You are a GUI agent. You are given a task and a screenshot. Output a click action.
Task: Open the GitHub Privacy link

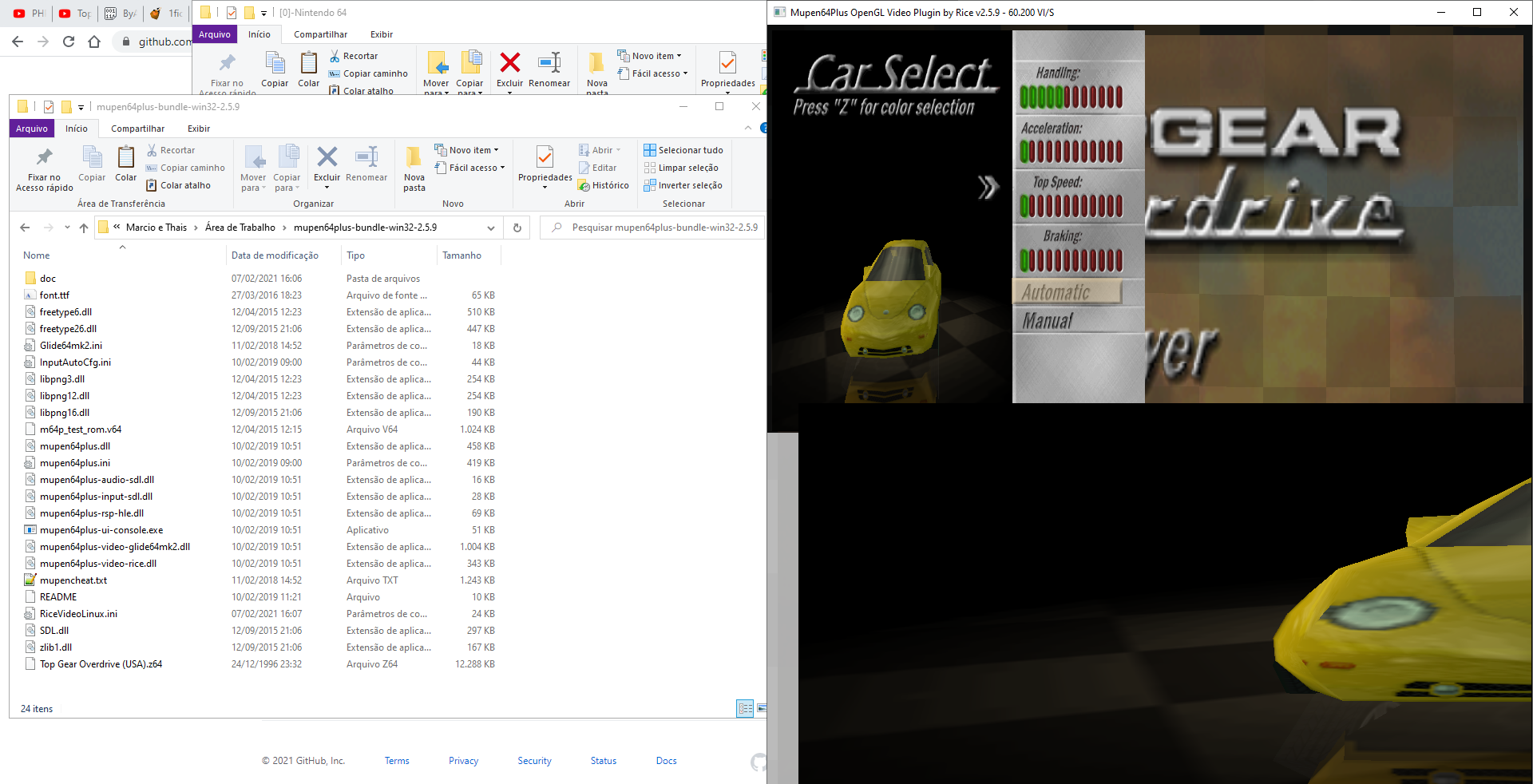[463, 761]
